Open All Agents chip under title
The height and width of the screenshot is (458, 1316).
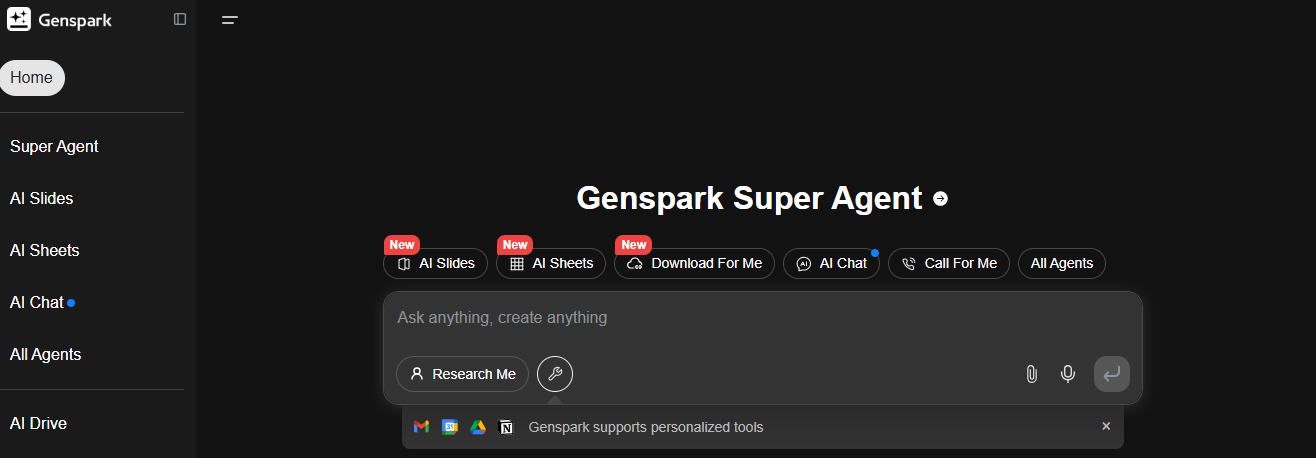(x=1062, y=263)
